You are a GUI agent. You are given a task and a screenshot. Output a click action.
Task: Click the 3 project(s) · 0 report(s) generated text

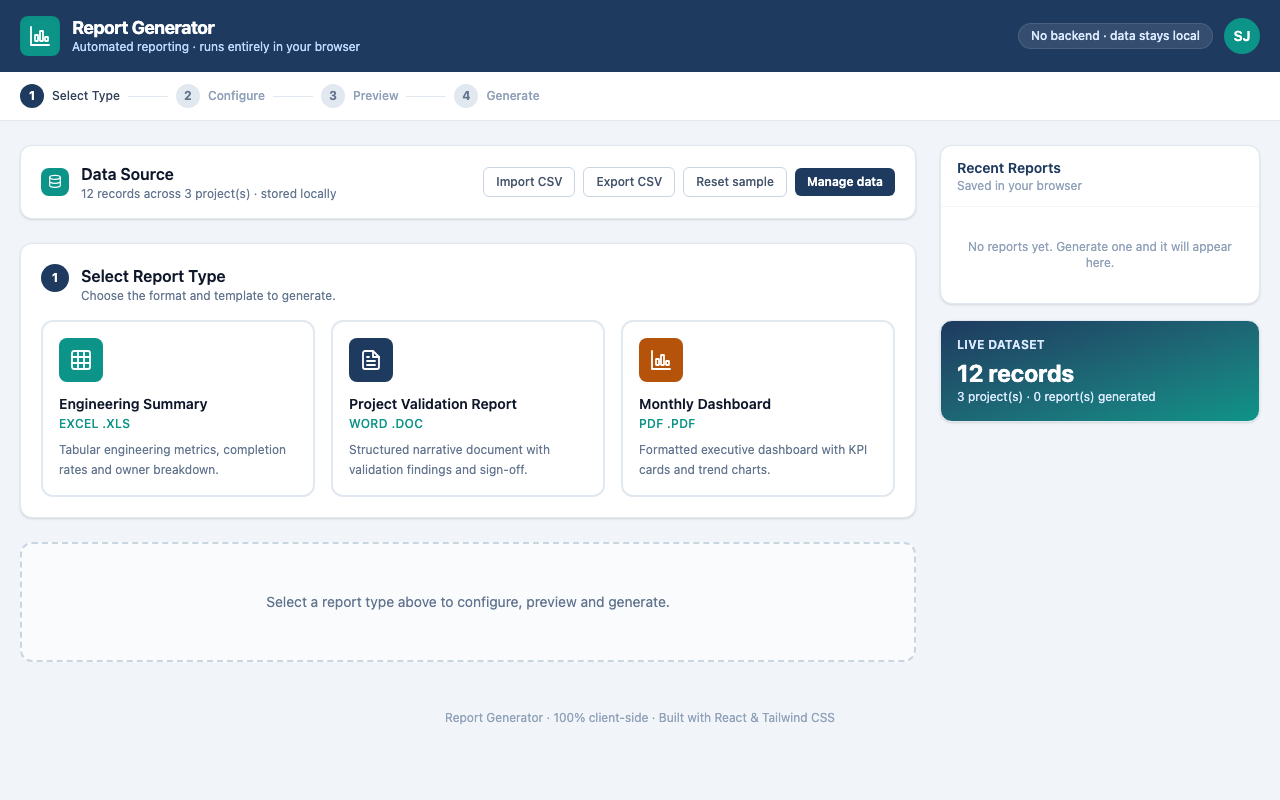pos(1056,397)
